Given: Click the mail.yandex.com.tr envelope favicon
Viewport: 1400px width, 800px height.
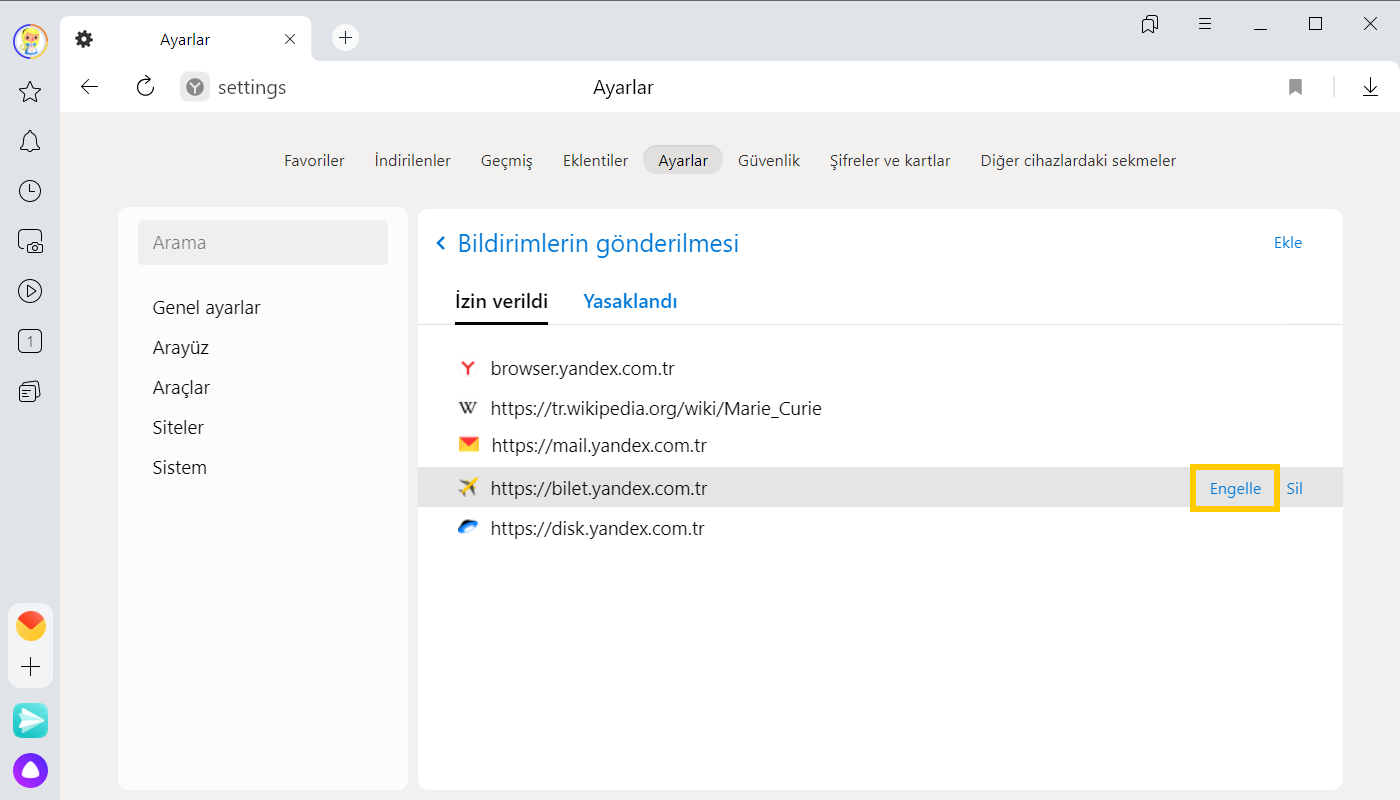Looking at the screenshot, I should click(468, 445).
